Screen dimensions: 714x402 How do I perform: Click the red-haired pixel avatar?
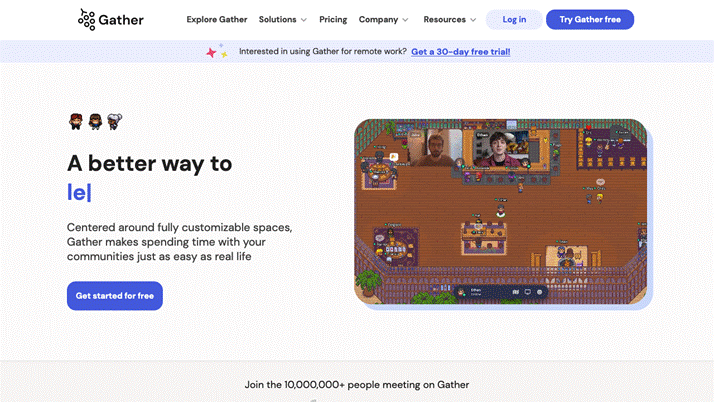click(x=76, y=122)
